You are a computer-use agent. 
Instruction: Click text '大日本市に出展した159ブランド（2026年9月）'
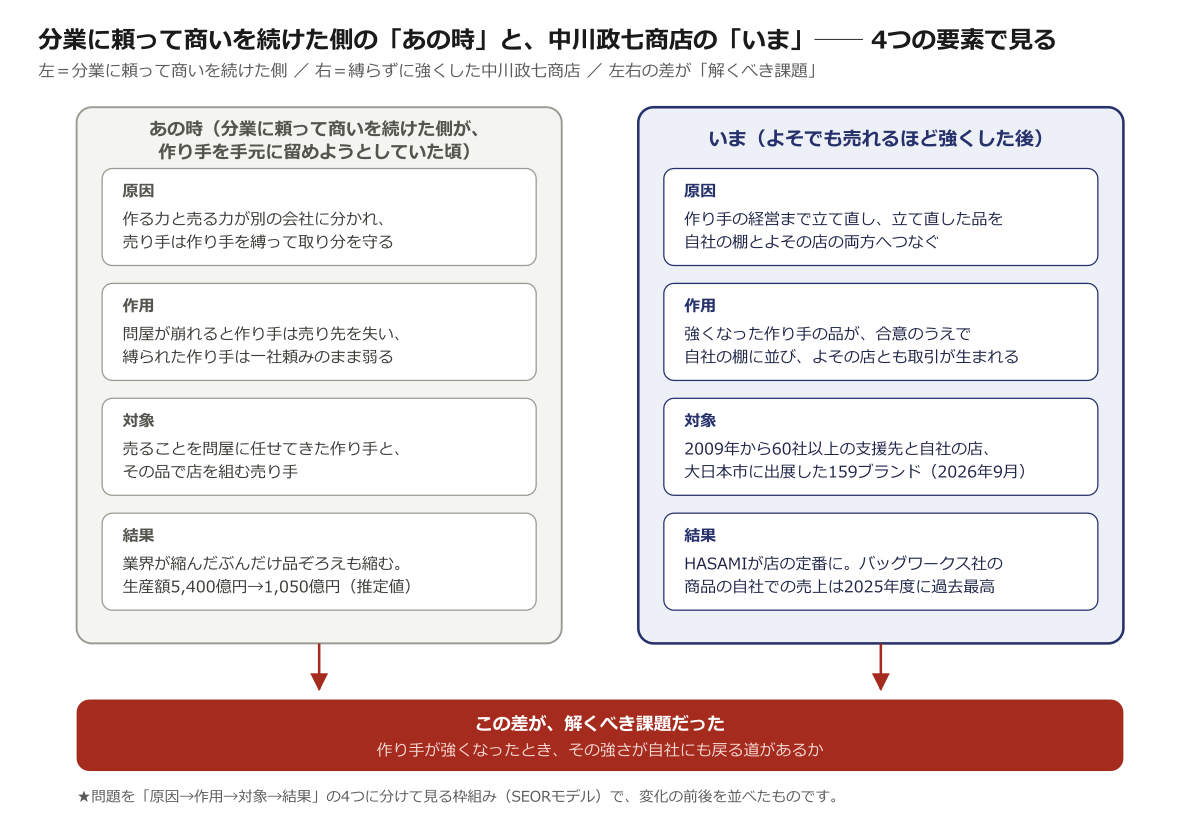click(856, 472)
